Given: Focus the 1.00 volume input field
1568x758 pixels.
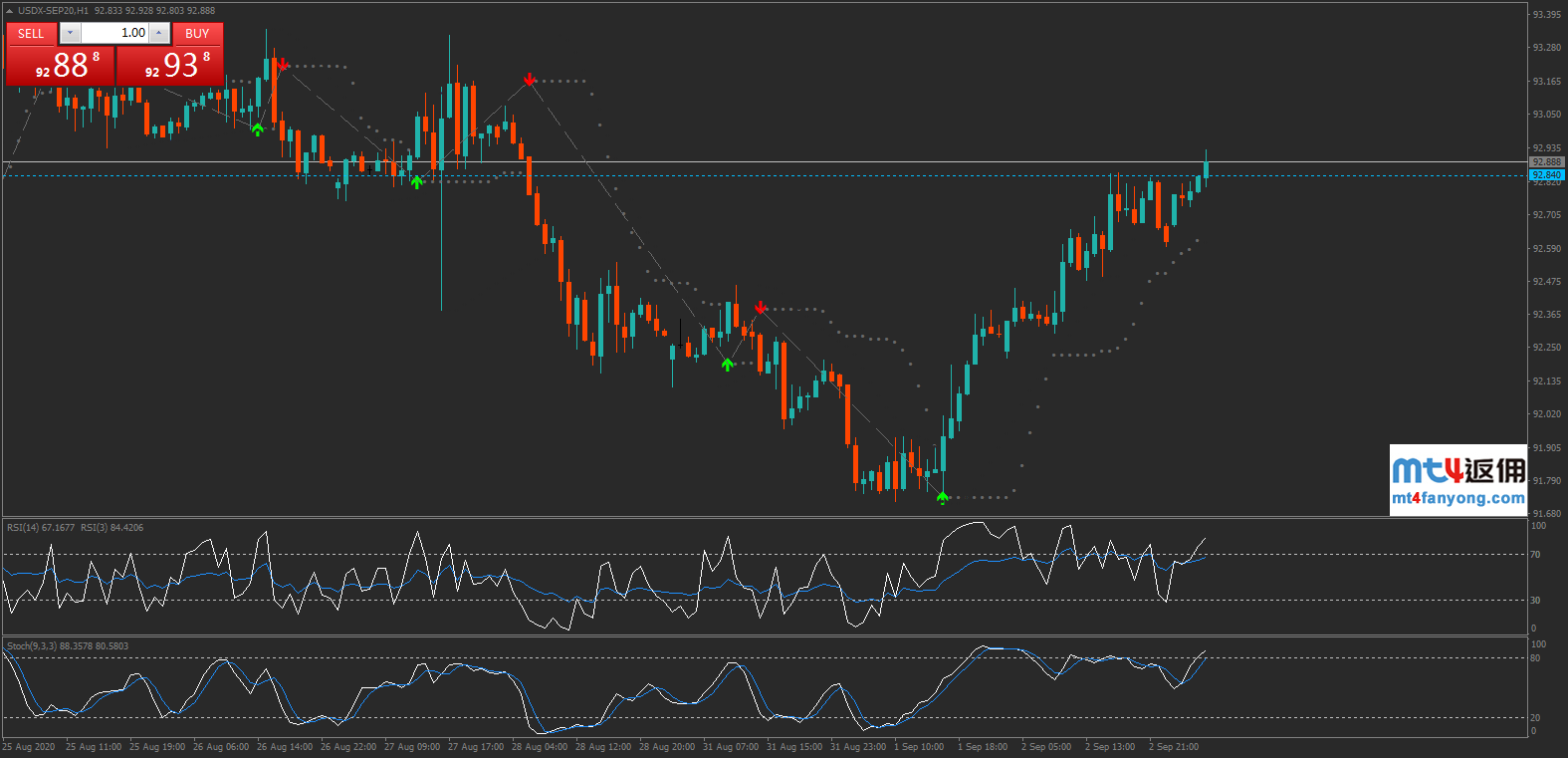Looking at the screenshot, I should 114,33.
